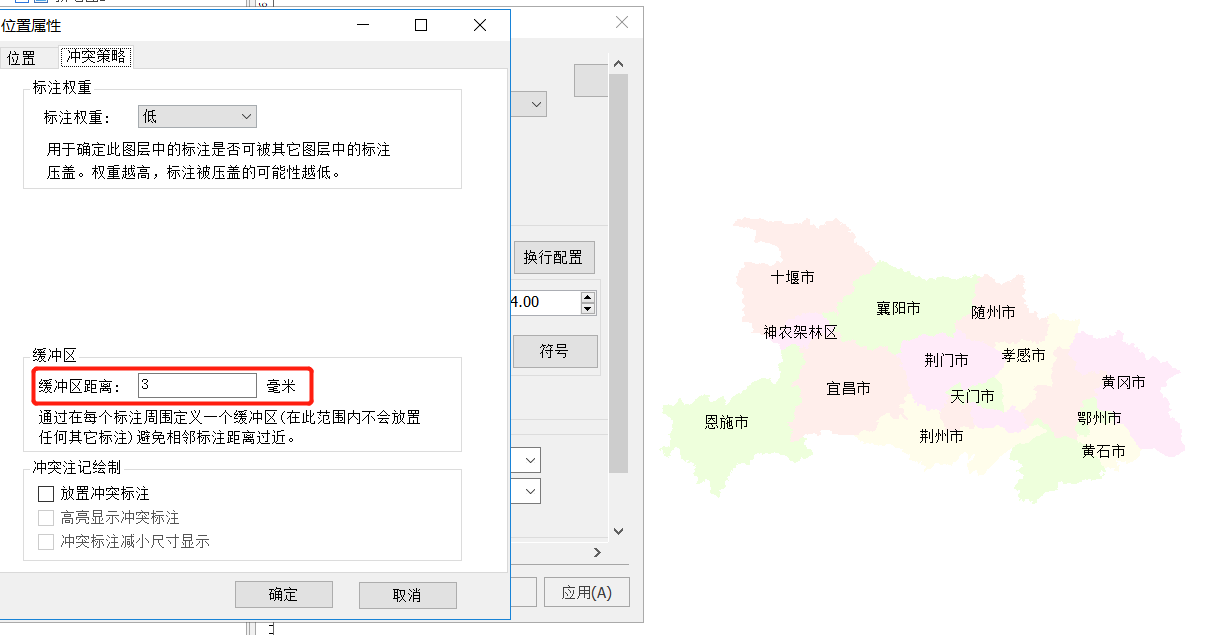The image size is (1208, 635).
Task: Open the 换行配置 settings
Action: coord(553,257)
